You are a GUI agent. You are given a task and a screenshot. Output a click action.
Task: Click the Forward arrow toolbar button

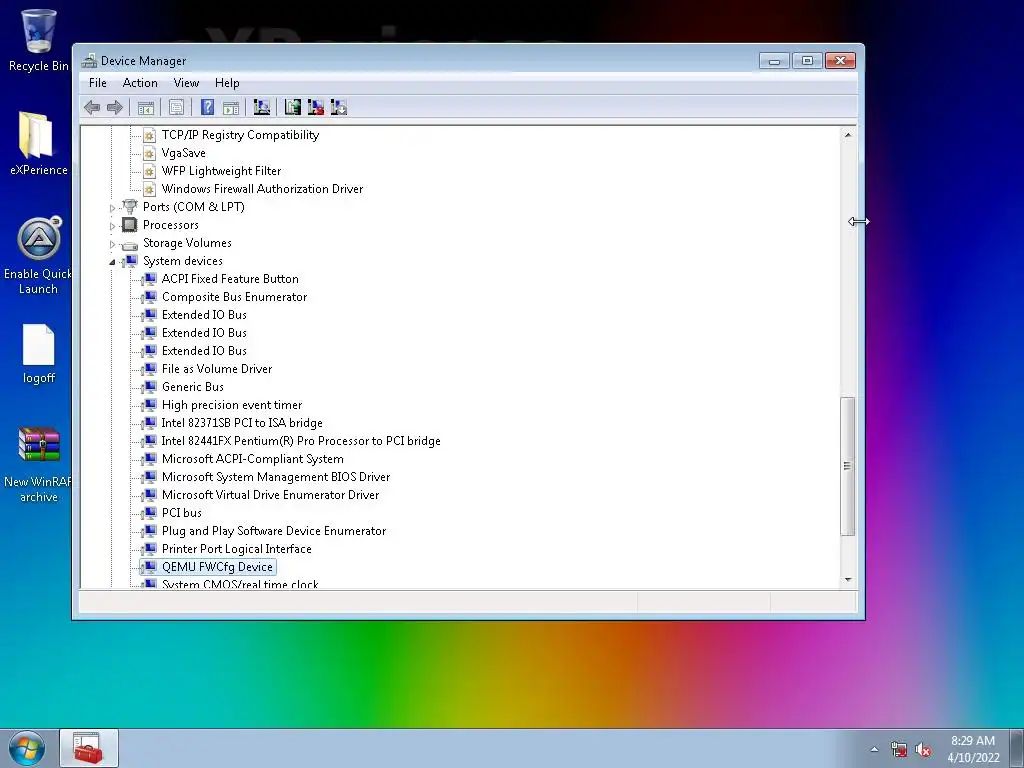coord(115,107)
